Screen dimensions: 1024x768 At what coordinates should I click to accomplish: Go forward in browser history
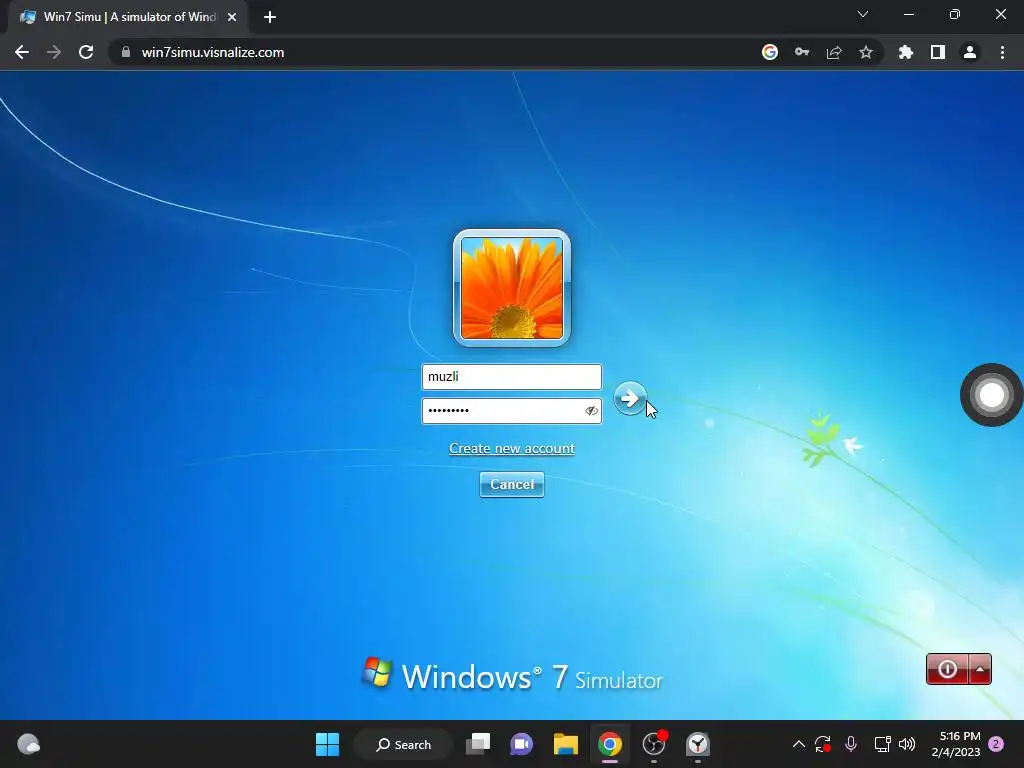(54, 52)
